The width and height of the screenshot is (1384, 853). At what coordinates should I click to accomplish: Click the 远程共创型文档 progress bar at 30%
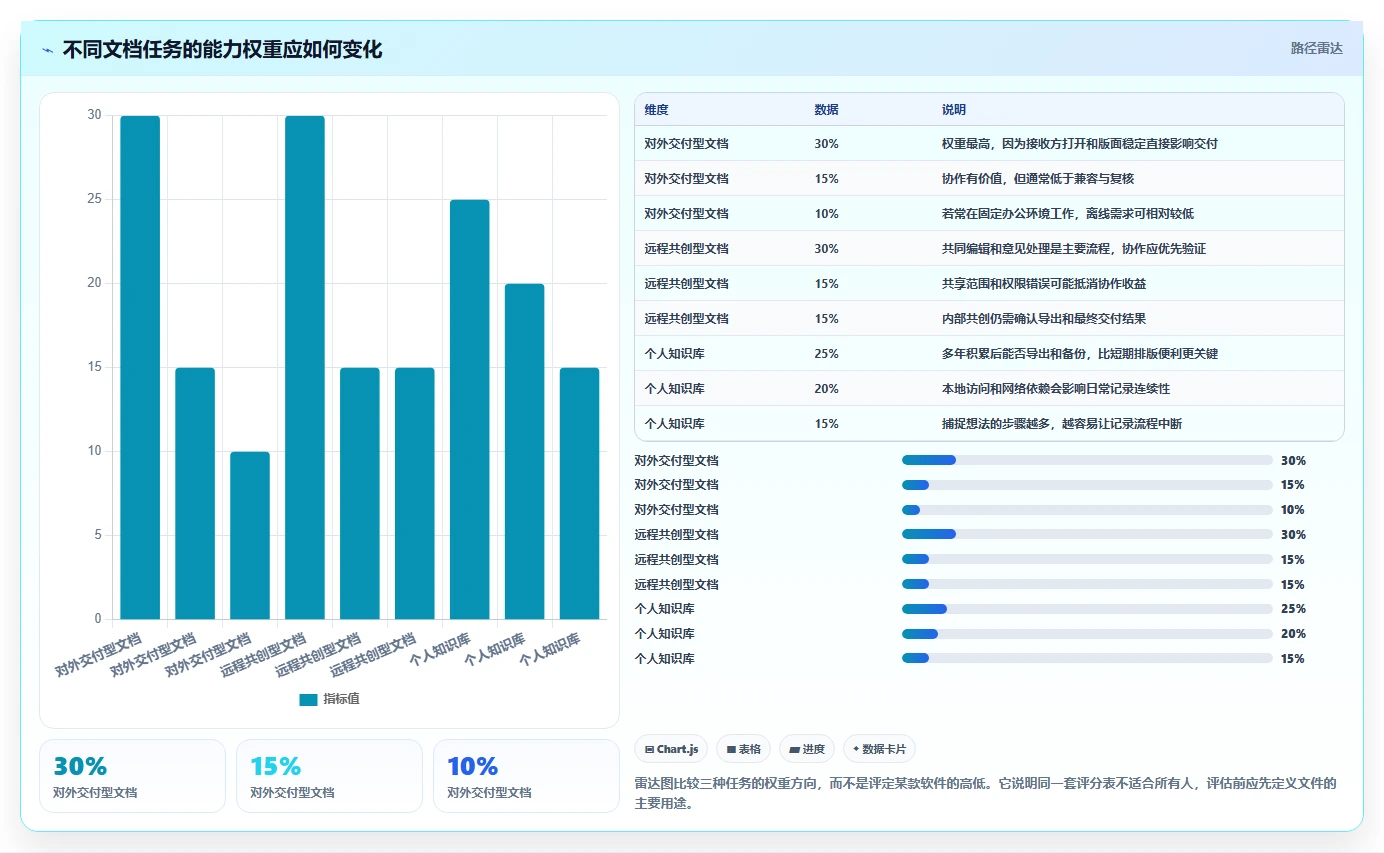1087,535
